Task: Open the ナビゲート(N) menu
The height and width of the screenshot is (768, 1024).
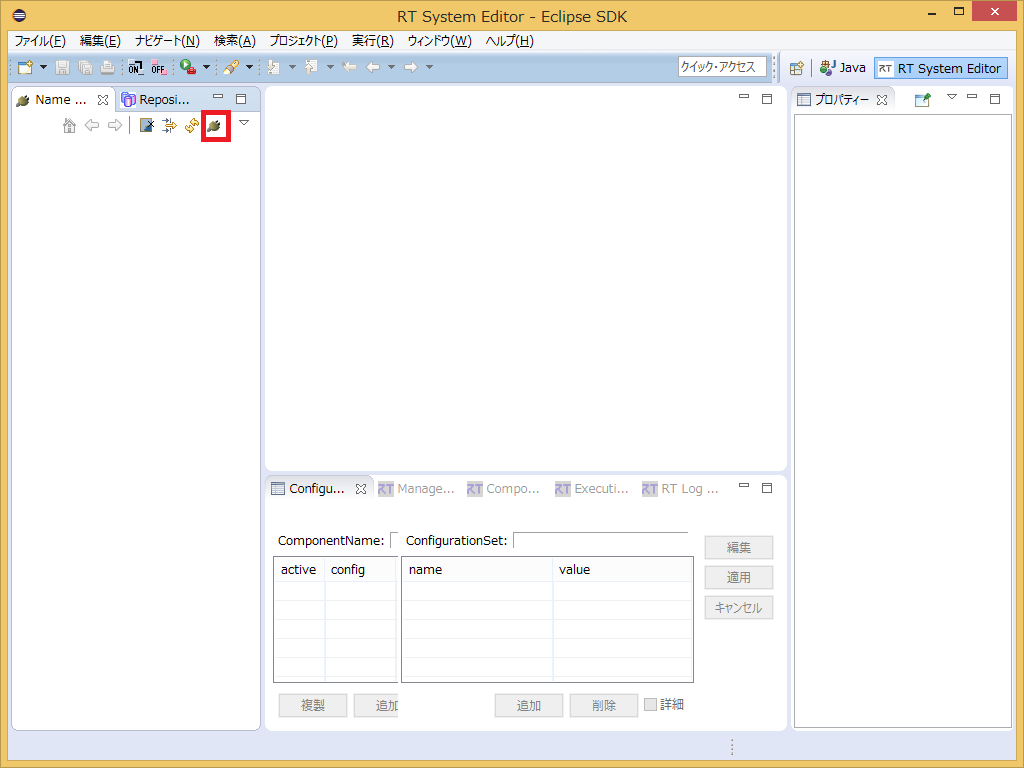Action: pos(167,40)
